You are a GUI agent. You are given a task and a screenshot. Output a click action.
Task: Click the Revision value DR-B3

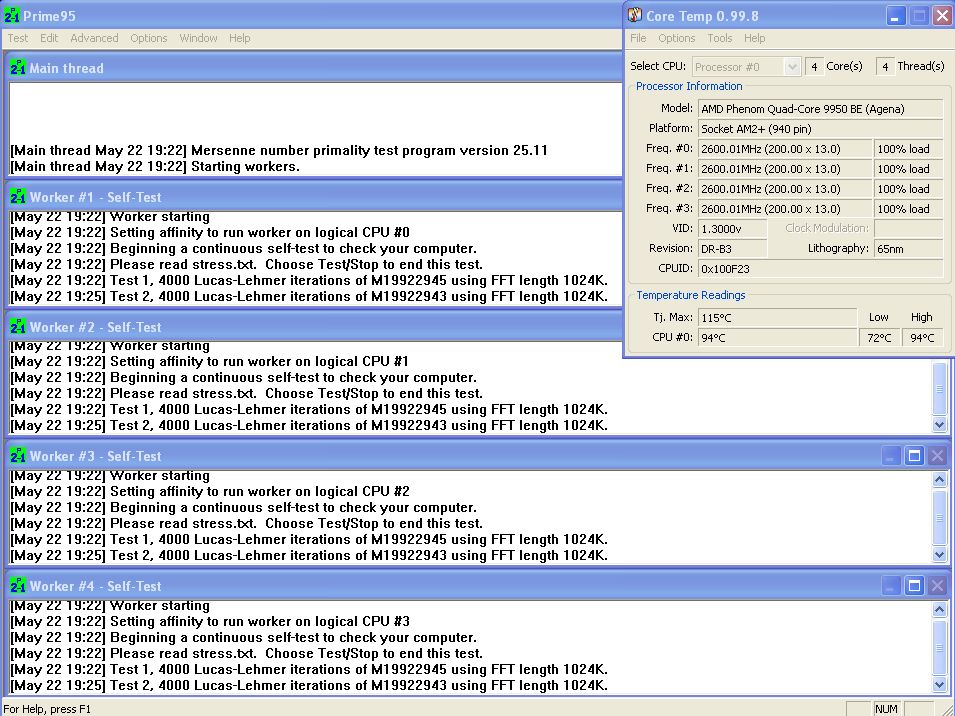[x=733, y=248]
